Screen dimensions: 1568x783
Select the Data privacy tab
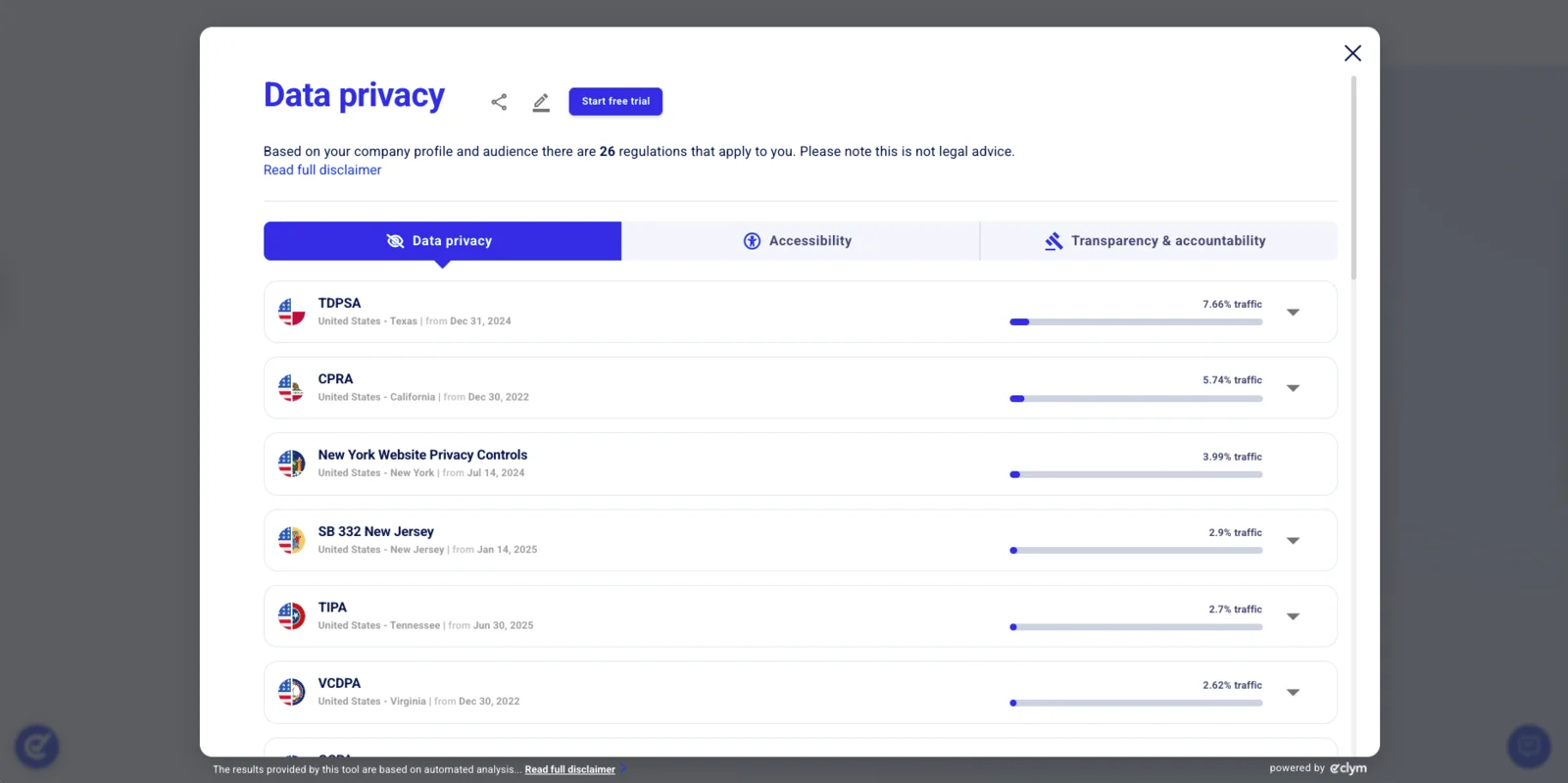tap(442, 241)
